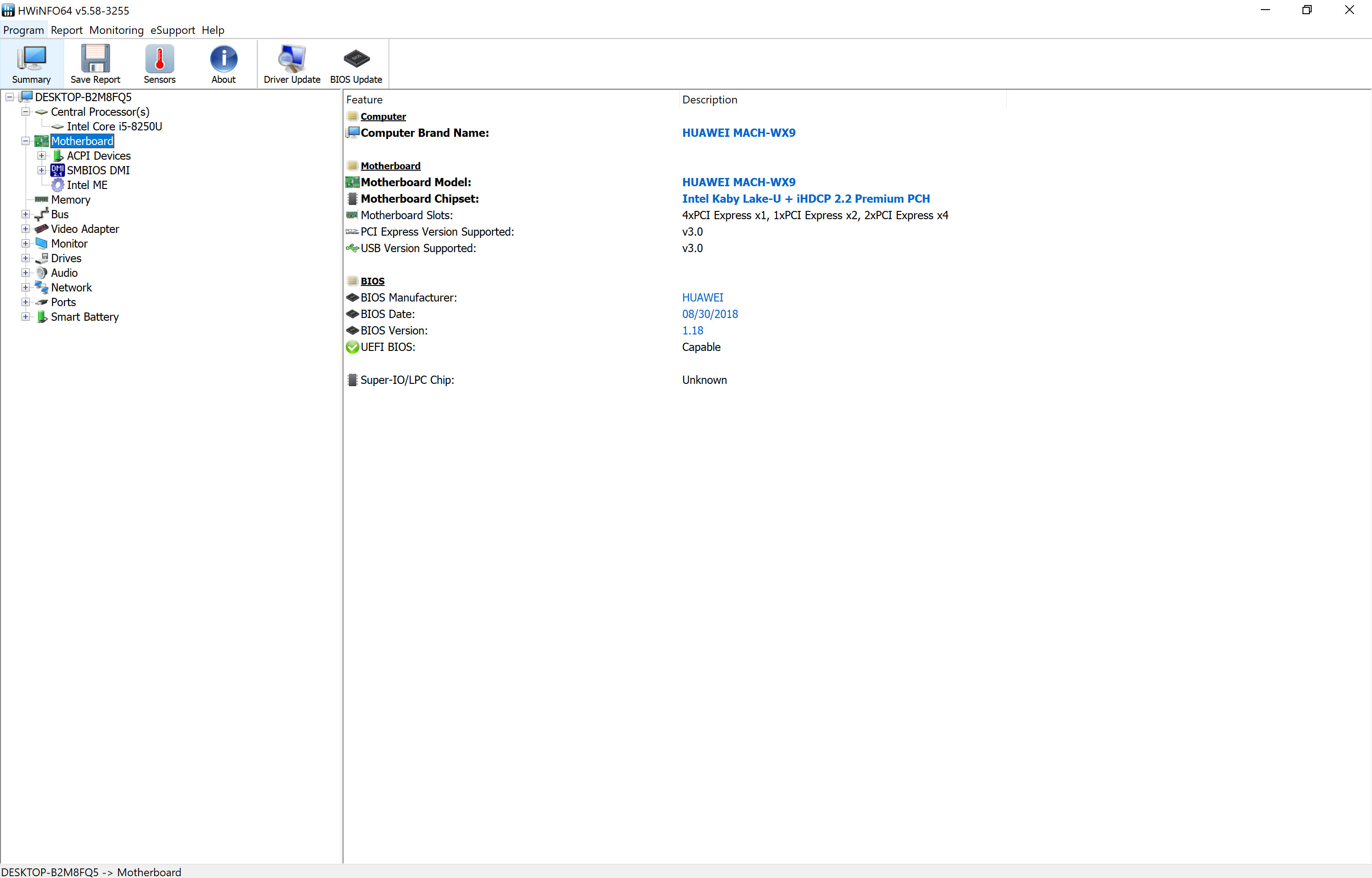Viewport: 1372px width, 878px height.
Task: Click the Audio speaker icon
Action: point(42,273)
